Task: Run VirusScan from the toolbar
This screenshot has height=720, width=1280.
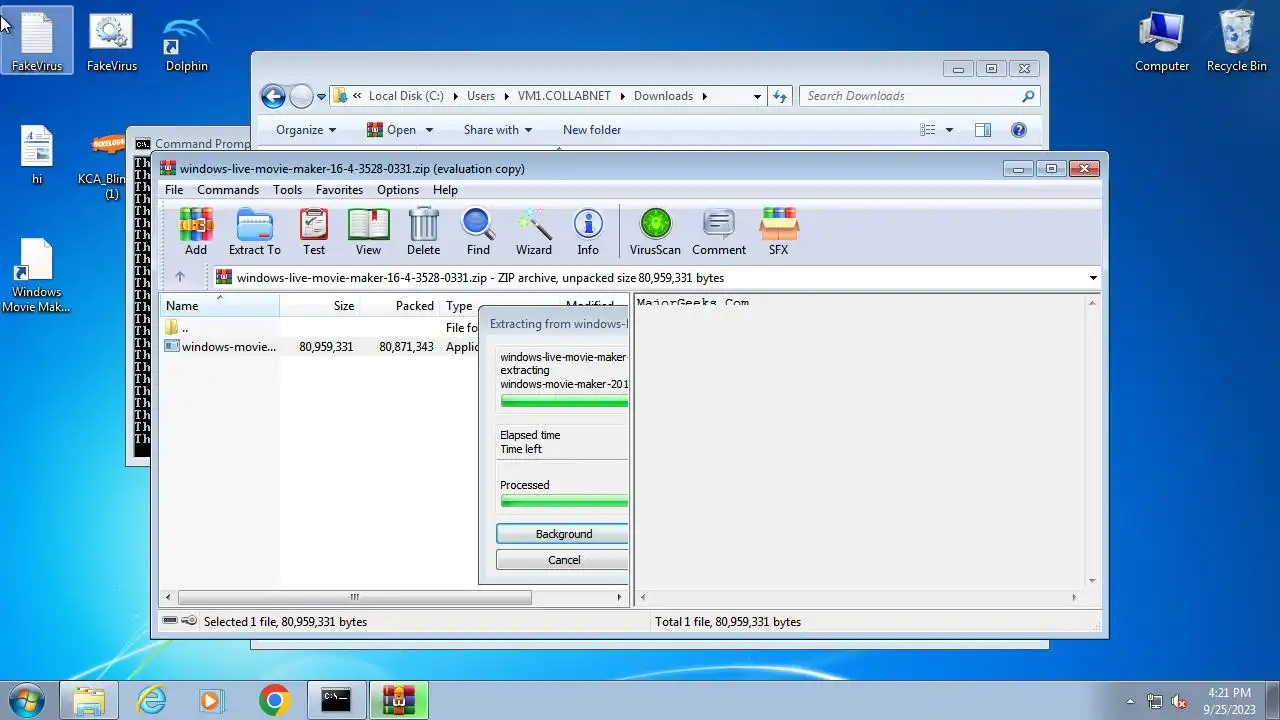Action: (655, 232)
